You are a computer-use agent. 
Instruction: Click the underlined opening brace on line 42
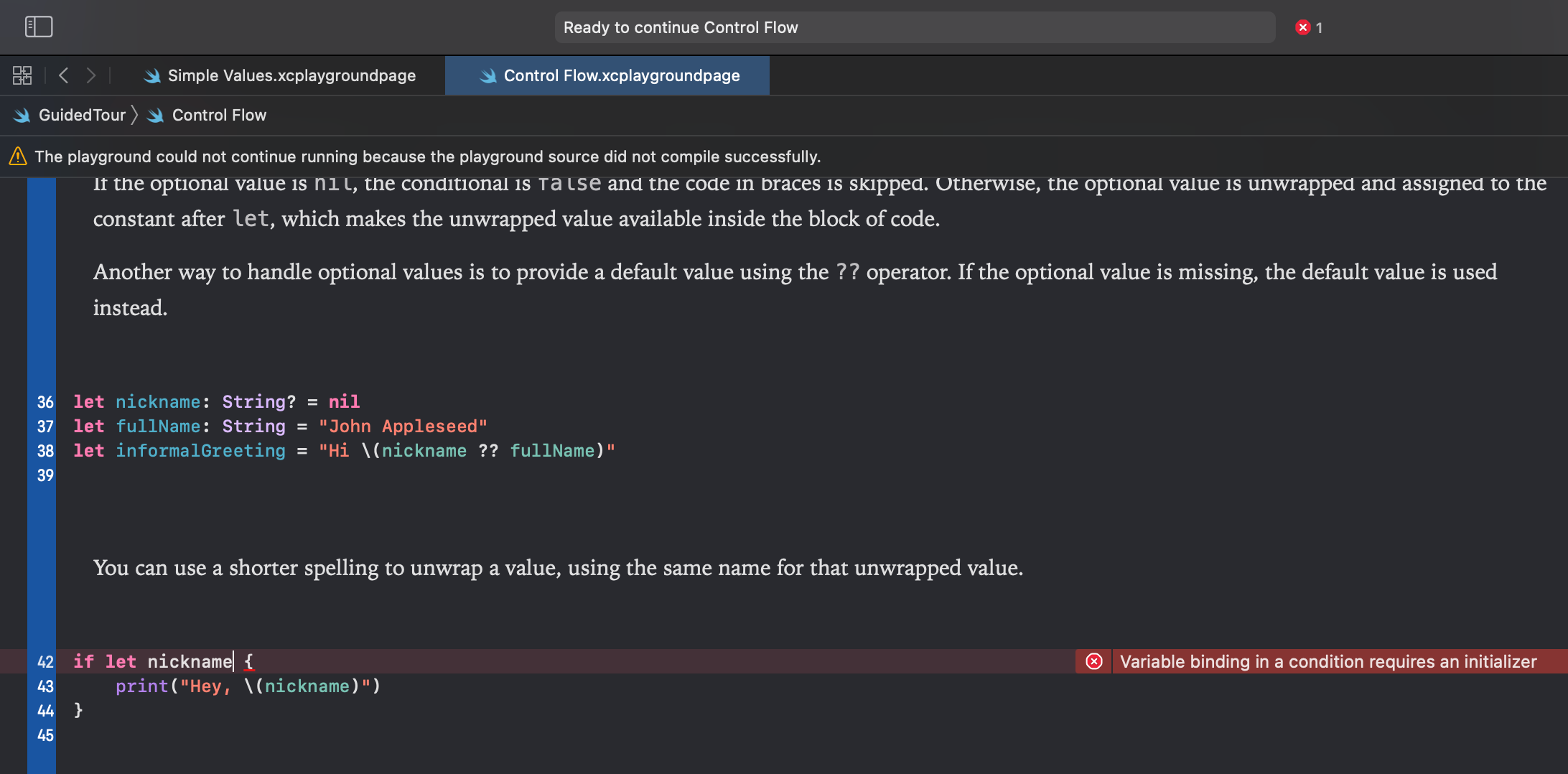pyautogui.click(x=248, y=661)
